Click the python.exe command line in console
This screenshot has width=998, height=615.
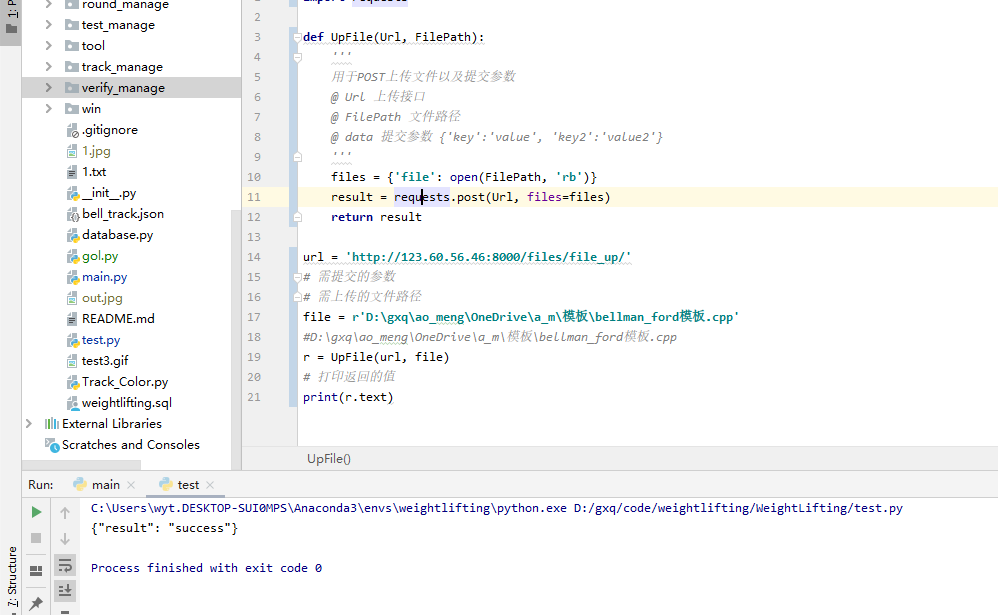496,508
